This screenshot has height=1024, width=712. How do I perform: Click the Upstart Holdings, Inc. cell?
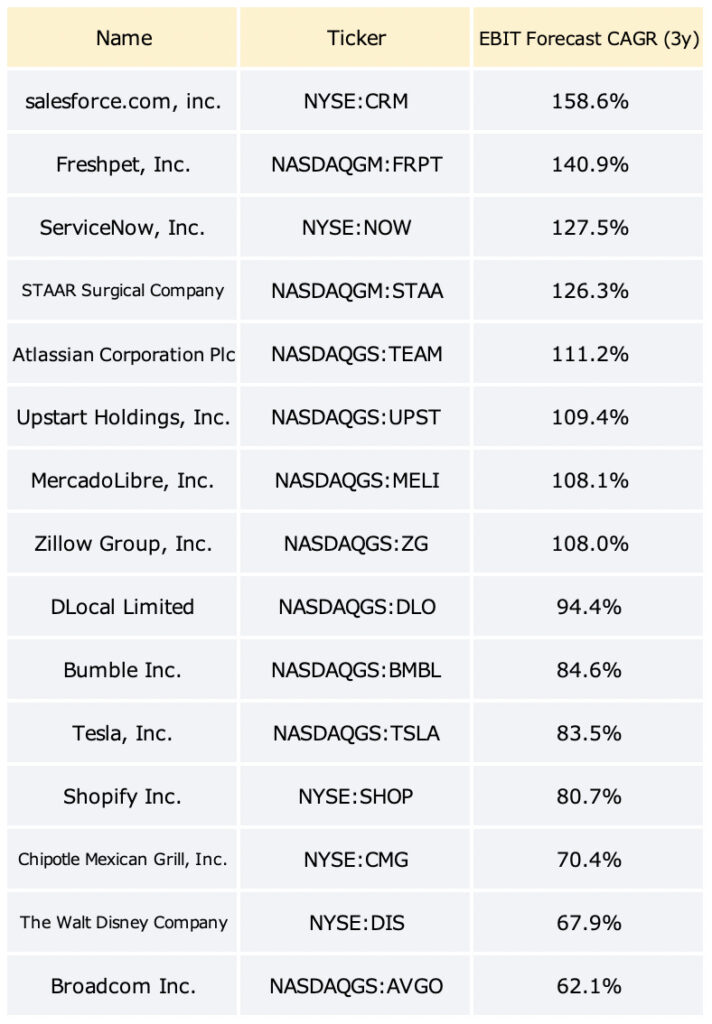click(122, 417)
